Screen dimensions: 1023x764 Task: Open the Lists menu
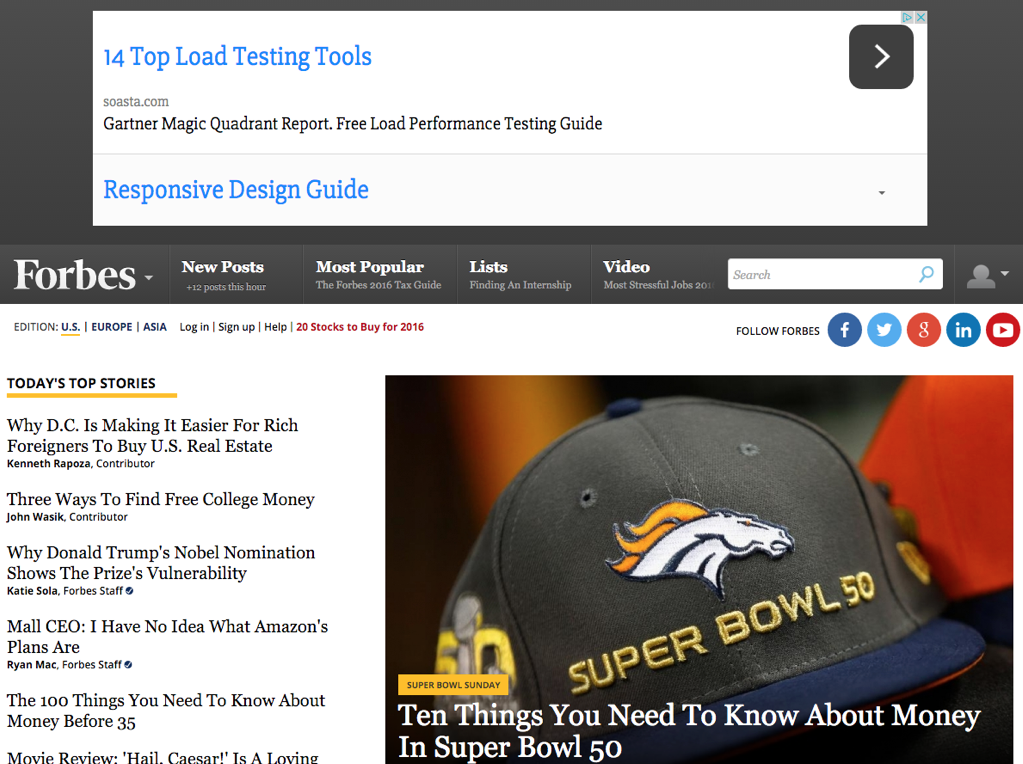coord(488,267)
